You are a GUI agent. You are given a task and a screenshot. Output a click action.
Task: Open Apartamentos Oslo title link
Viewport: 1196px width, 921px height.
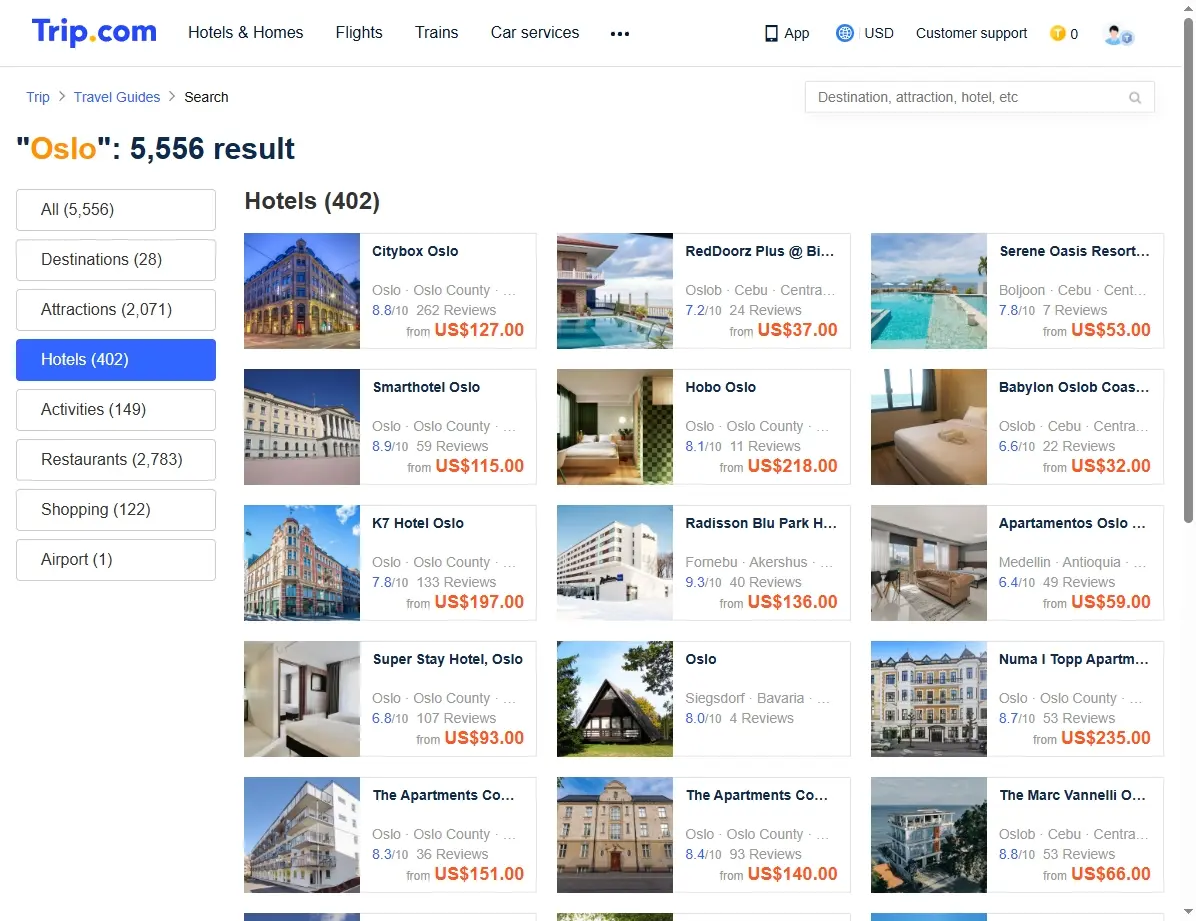[x=1072, y=523]
